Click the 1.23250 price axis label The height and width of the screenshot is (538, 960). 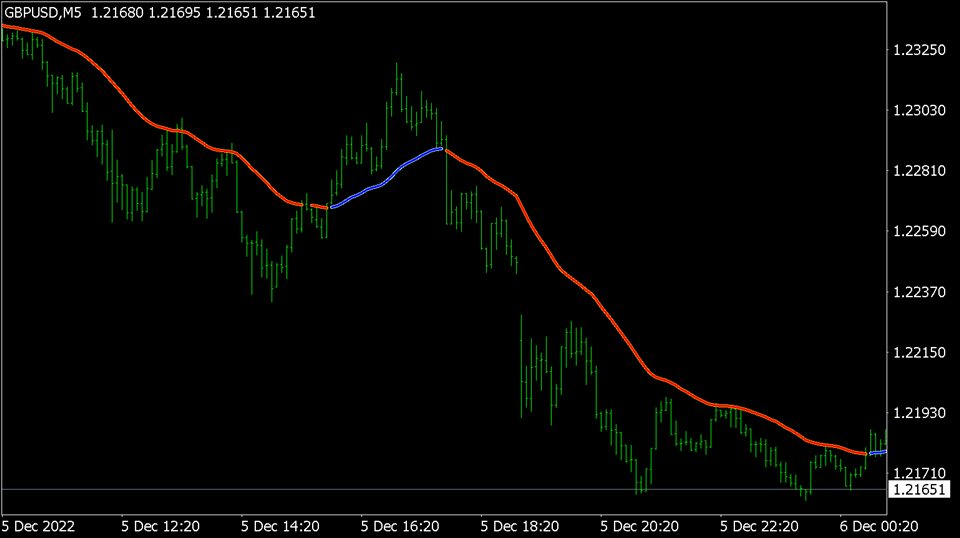tap(919, 50)
